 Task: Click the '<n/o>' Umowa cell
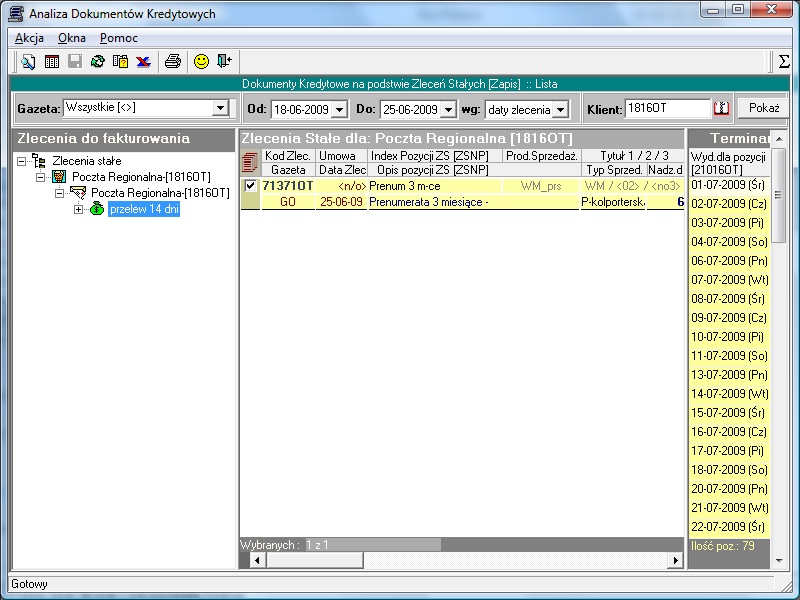pyautogui.click(x=341, y=186)
